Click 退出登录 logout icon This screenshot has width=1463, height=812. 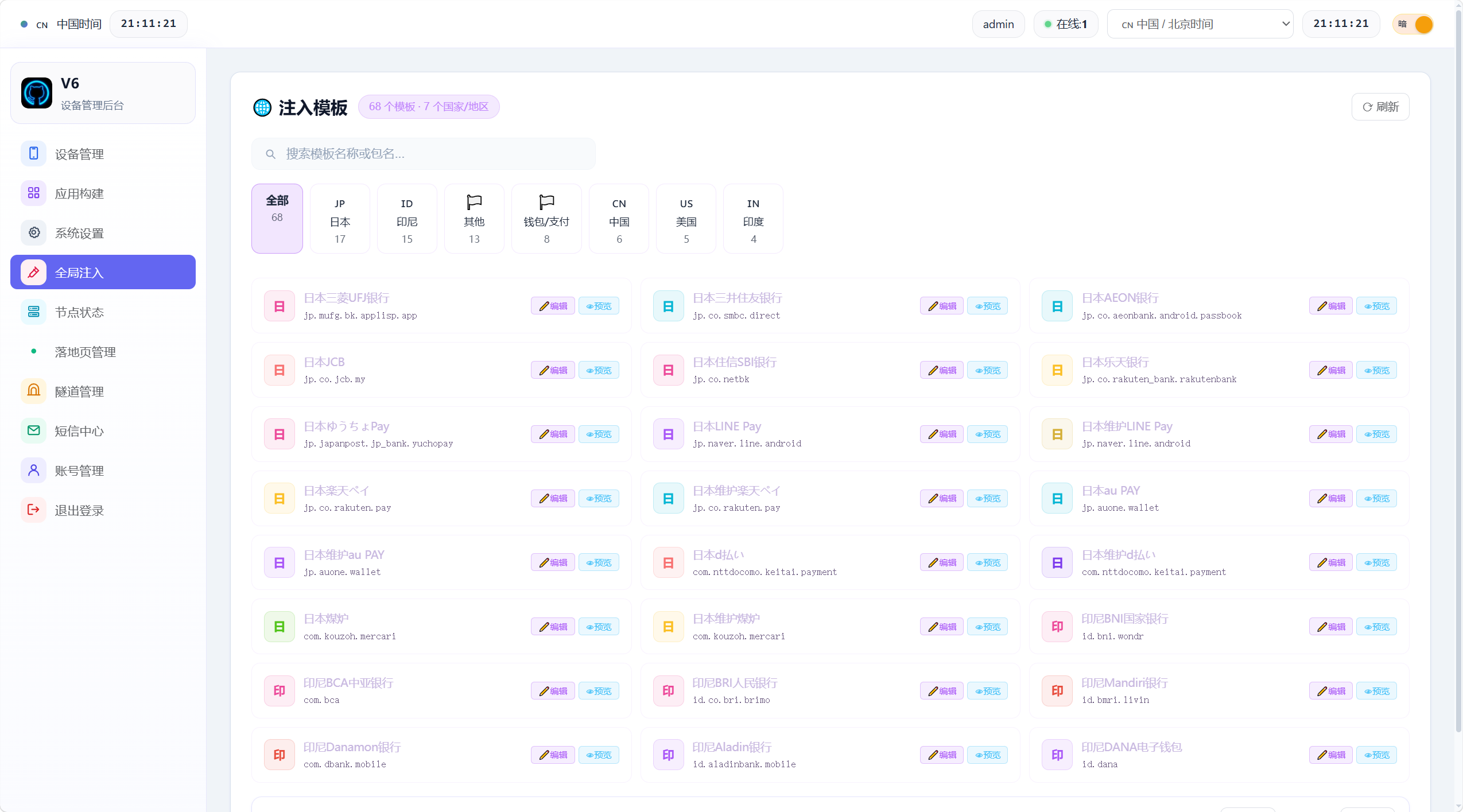click(34, 510)
